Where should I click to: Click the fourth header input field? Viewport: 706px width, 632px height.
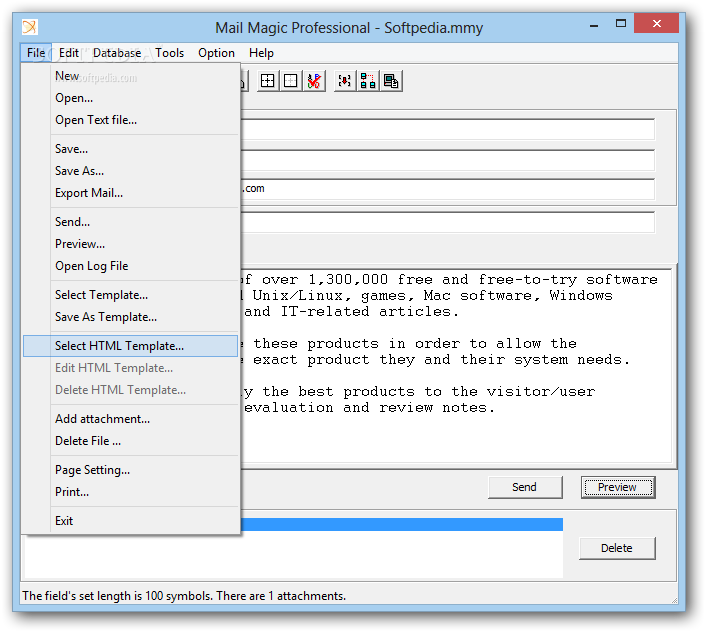tap(448, 222)
